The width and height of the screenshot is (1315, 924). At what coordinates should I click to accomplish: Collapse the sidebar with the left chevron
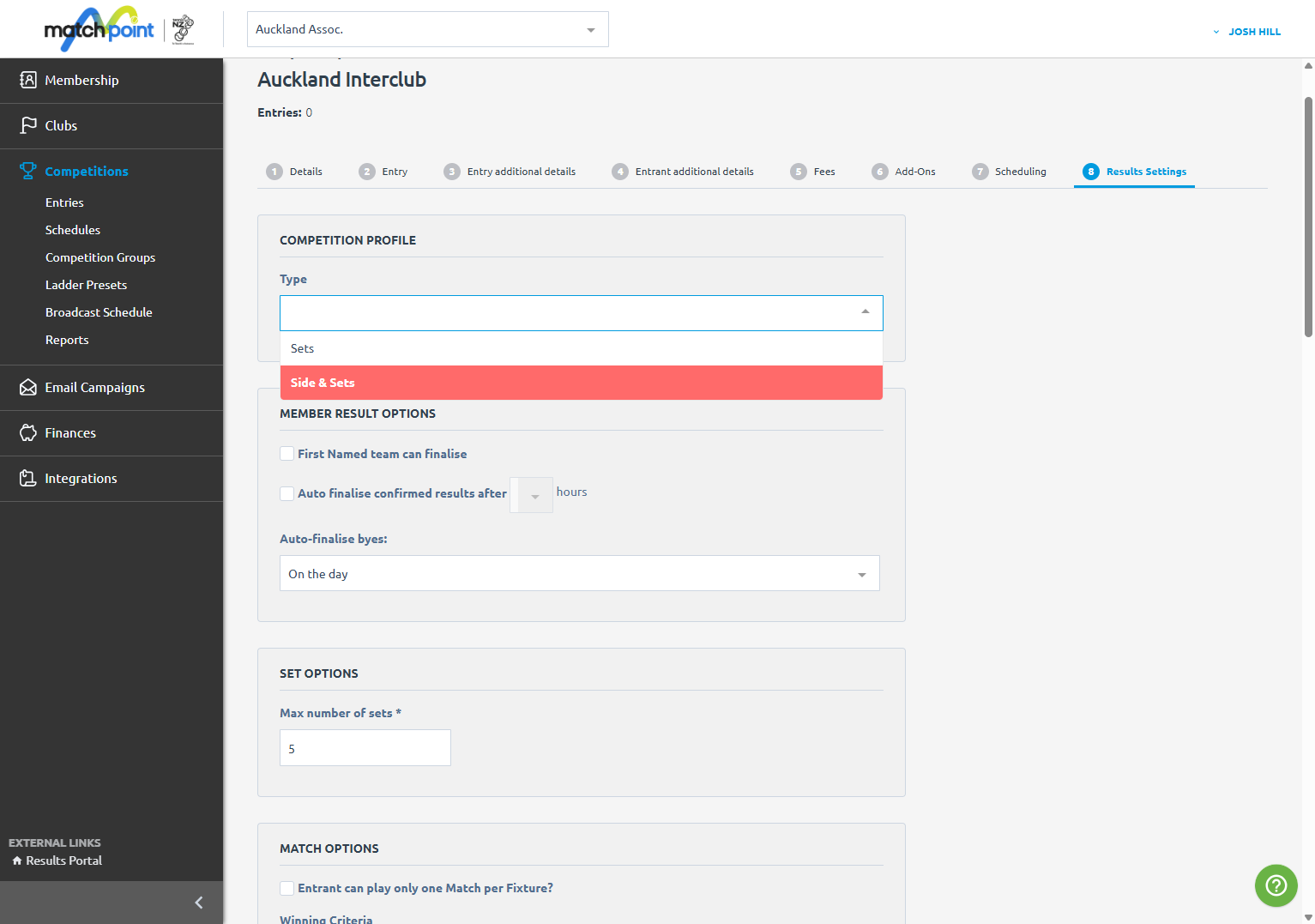coord(199,903)
